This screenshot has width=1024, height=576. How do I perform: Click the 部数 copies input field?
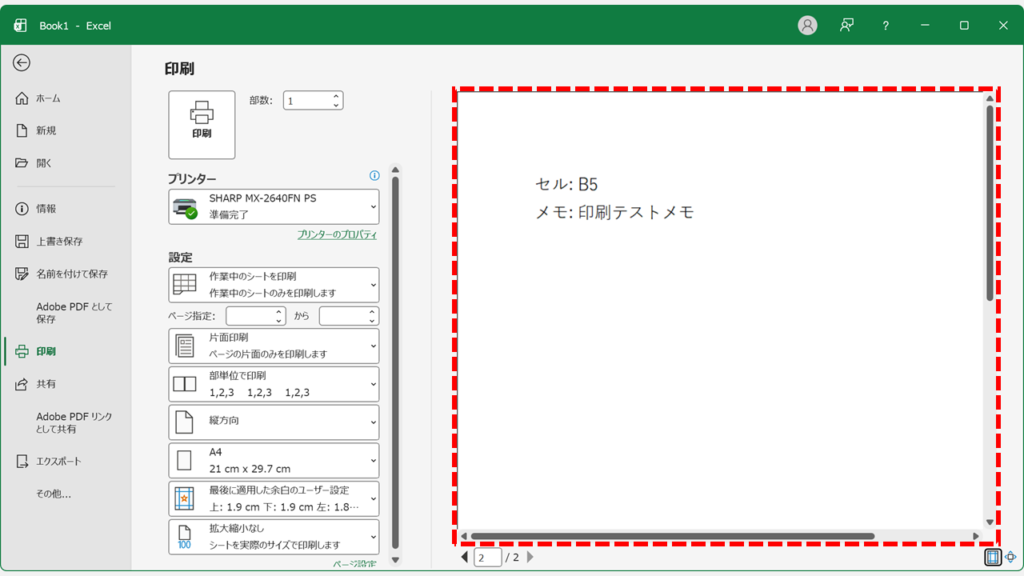point(306,101)
